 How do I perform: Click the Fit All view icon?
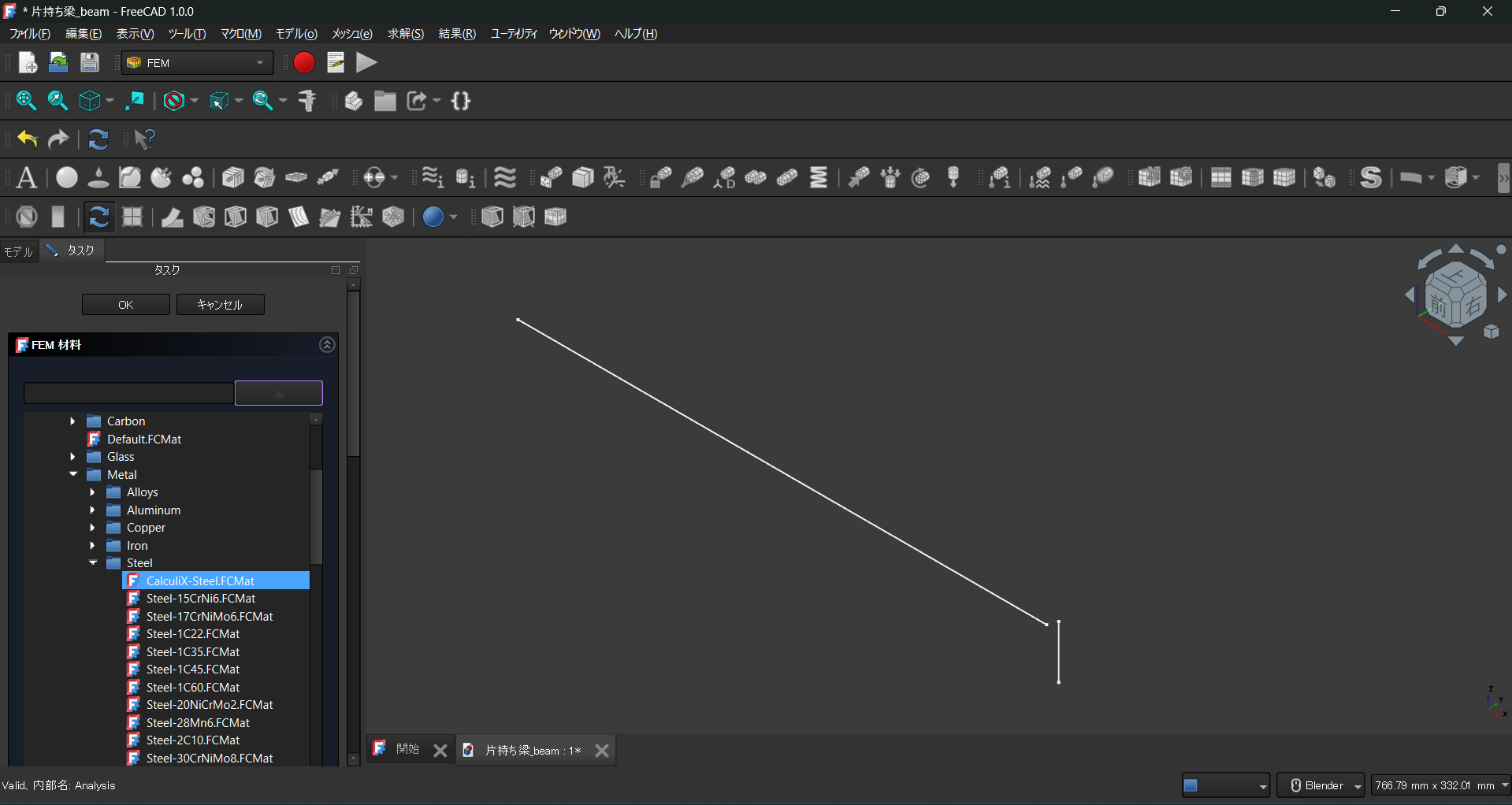26,101
